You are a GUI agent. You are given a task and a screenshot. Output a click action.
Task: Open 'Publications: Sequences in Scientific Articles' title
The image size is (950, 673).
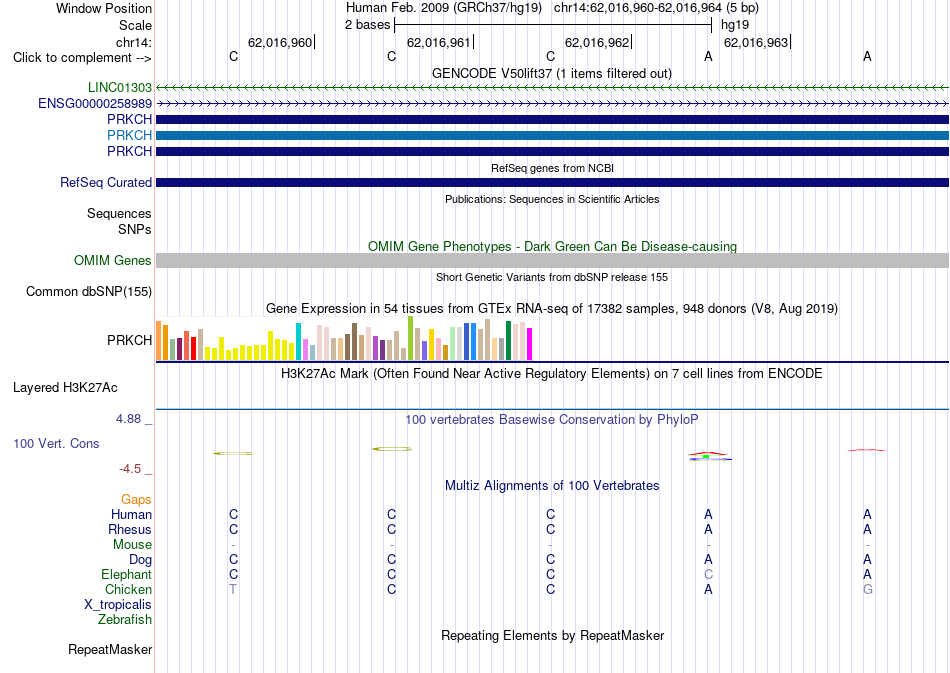click(x=552, y=199)
